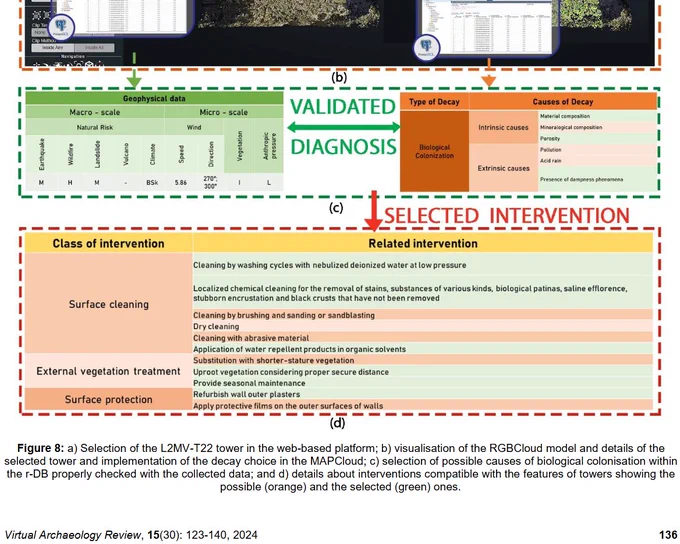Click the Anthropic pressure column label
680x544 pixels.
pyautogui.click(x=269, y=146)
